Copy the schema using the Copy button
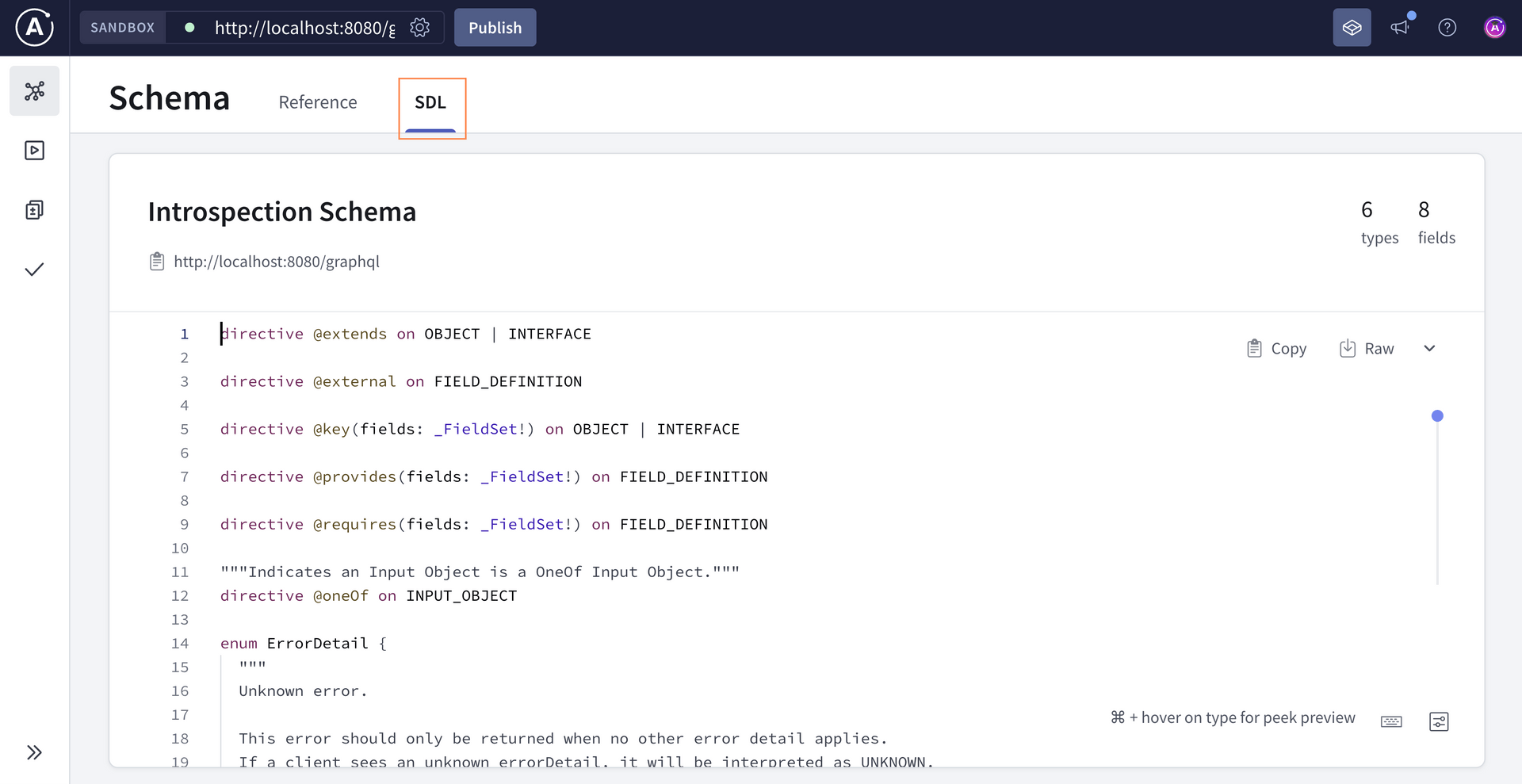Image resolution: width=1522 pixels, height=784 pixels. [1275, 348]
